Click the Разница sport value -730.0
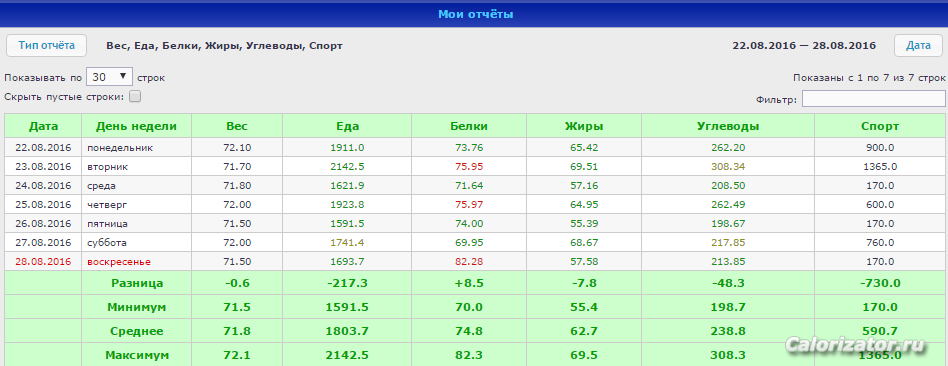The width and height of the screenshot is (948, 366). pos(880,283)
